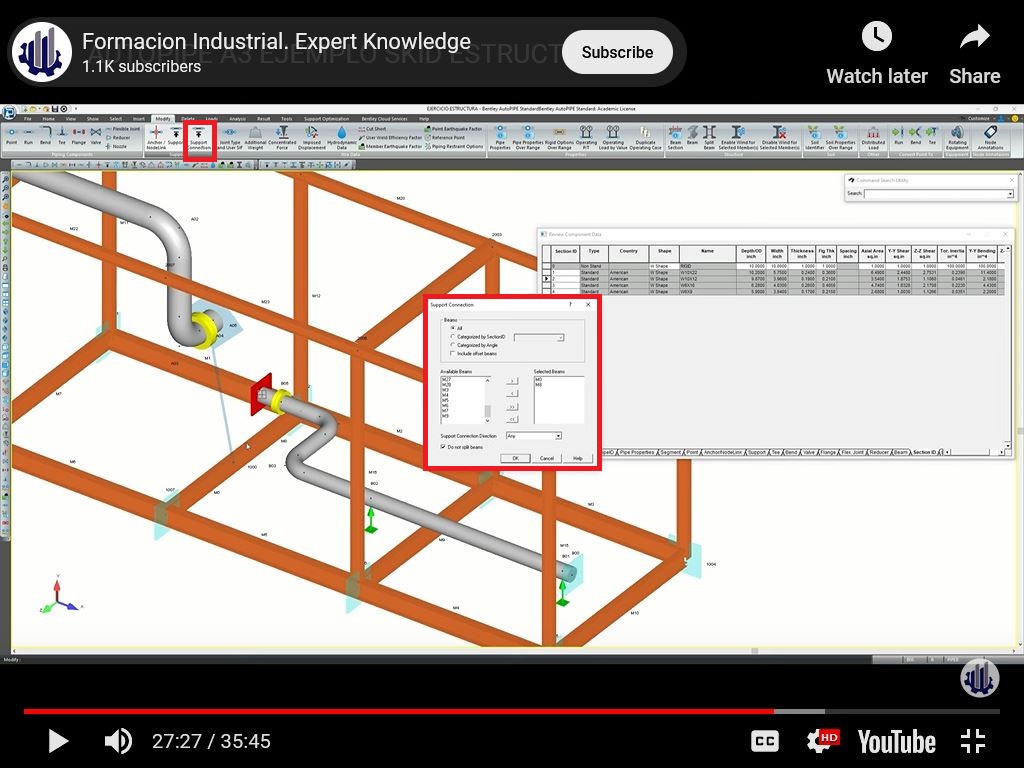This screenshot has width=1024, height=768.
Task: Click the Split Beam icon
Action: (709, 138)
